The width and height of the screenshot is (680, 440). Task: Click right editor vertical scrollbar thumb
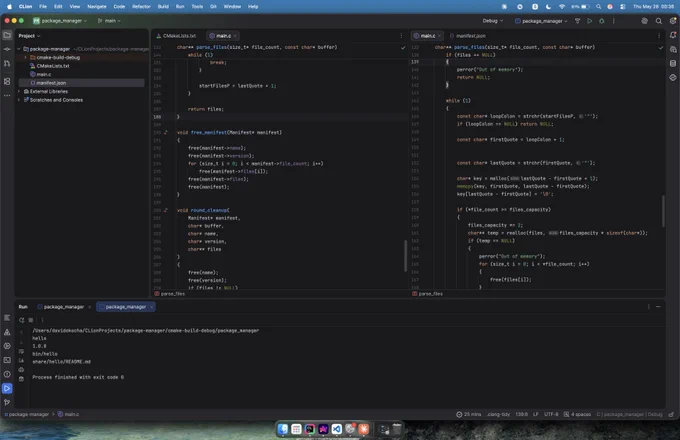point(663,211)
